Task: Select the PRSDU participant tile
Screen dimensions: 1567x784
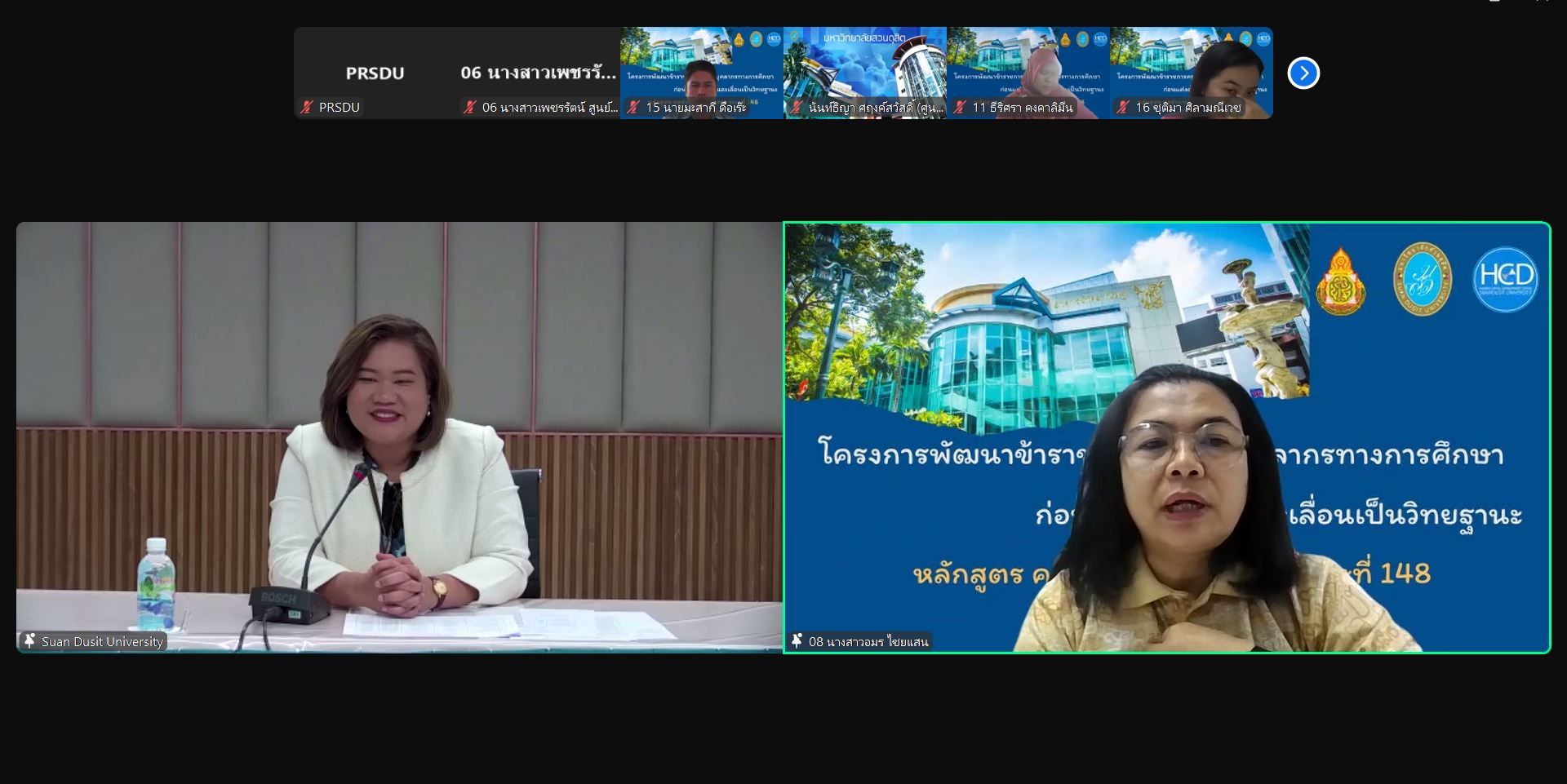Action: click(x=375, y=73)
